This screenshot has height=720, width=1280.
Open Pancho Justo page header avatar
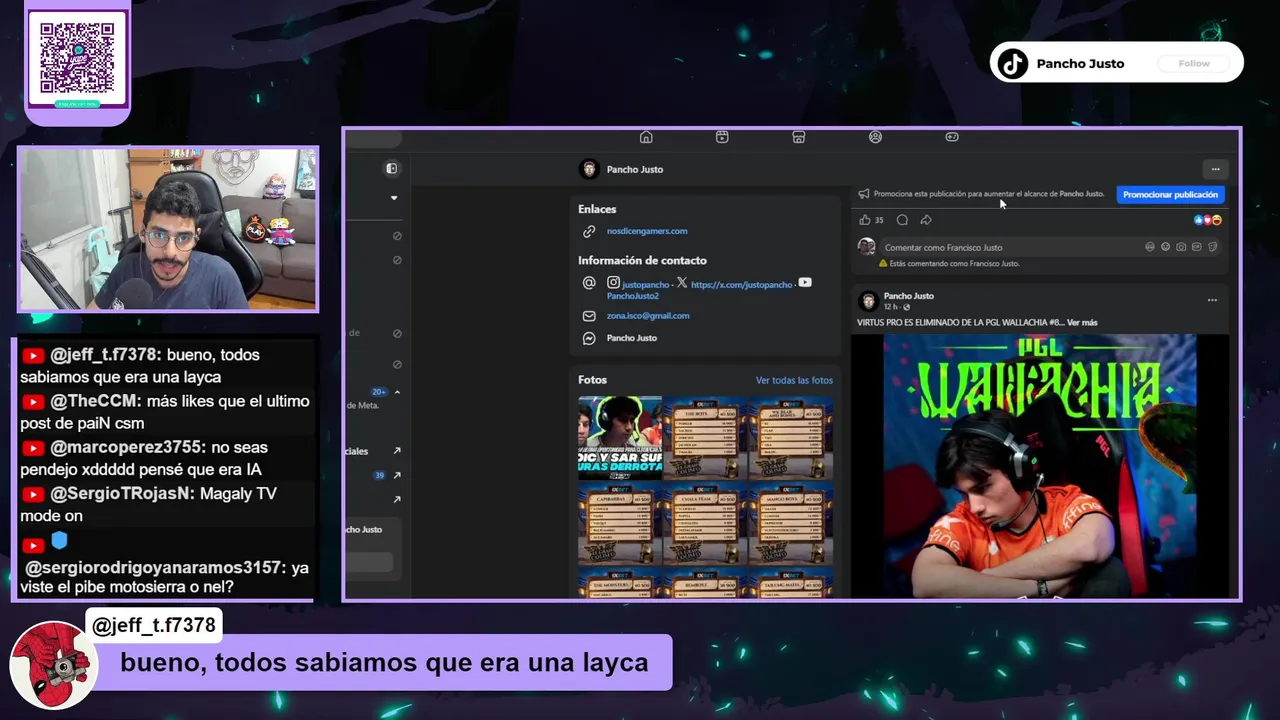tap(589, 169)
